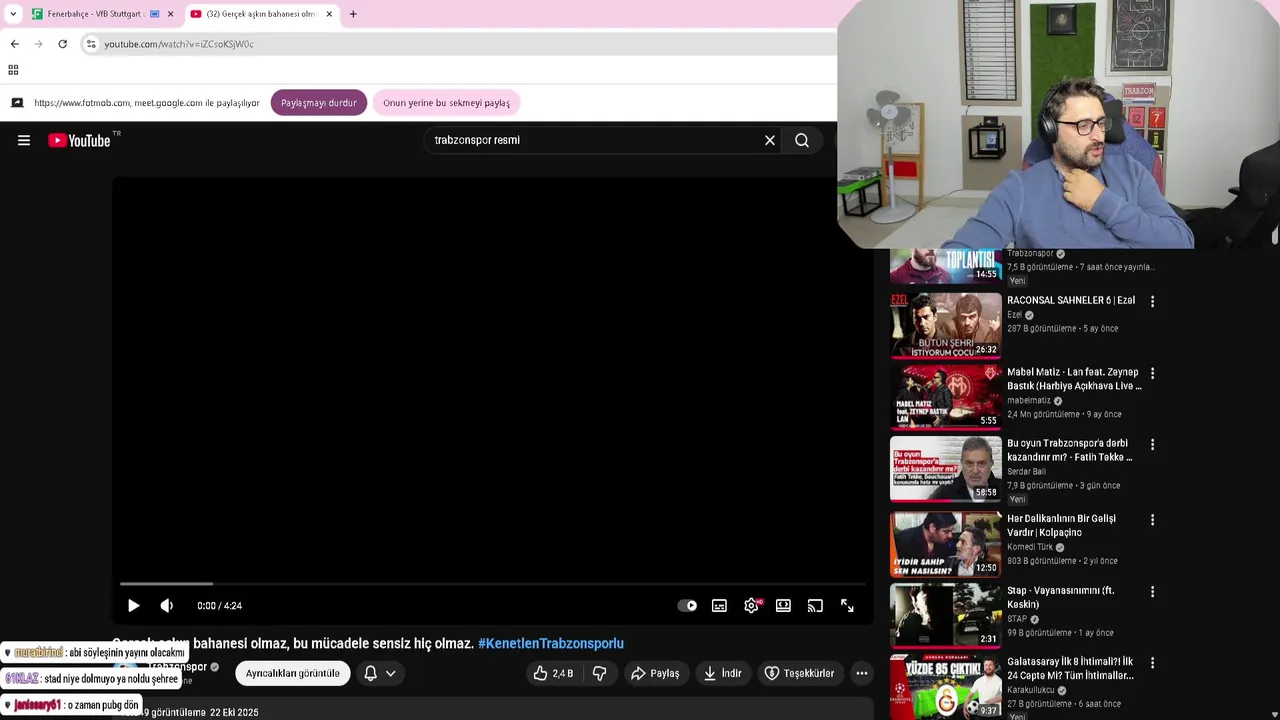Click Onun yerine bu sekmeyi paylaş
1280x720 pixels.
pos(446,103)
